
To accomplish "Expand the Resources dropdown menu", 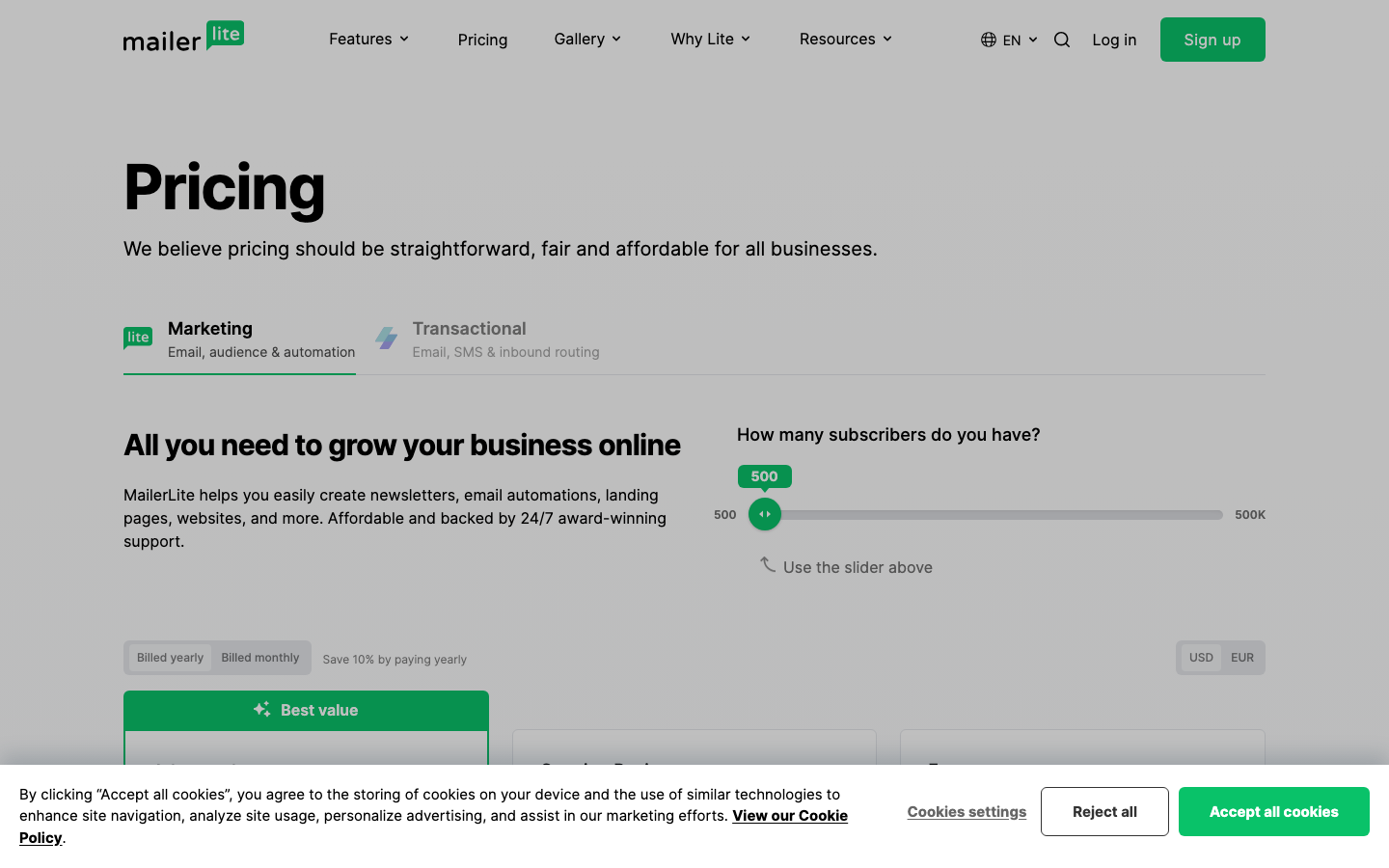I will click(x=845, y=40).
